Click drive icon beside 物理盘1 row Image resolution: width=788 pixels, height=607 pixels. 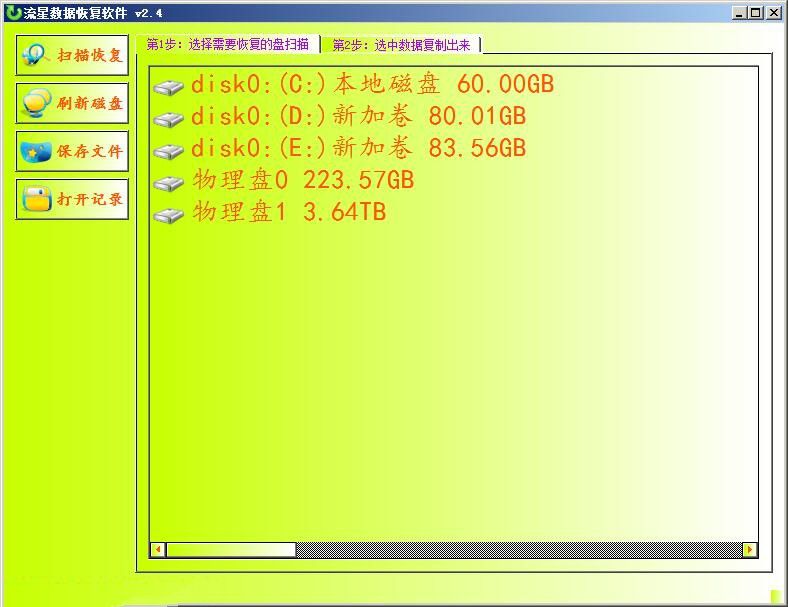pyautogui.click(x=169, y=216)
